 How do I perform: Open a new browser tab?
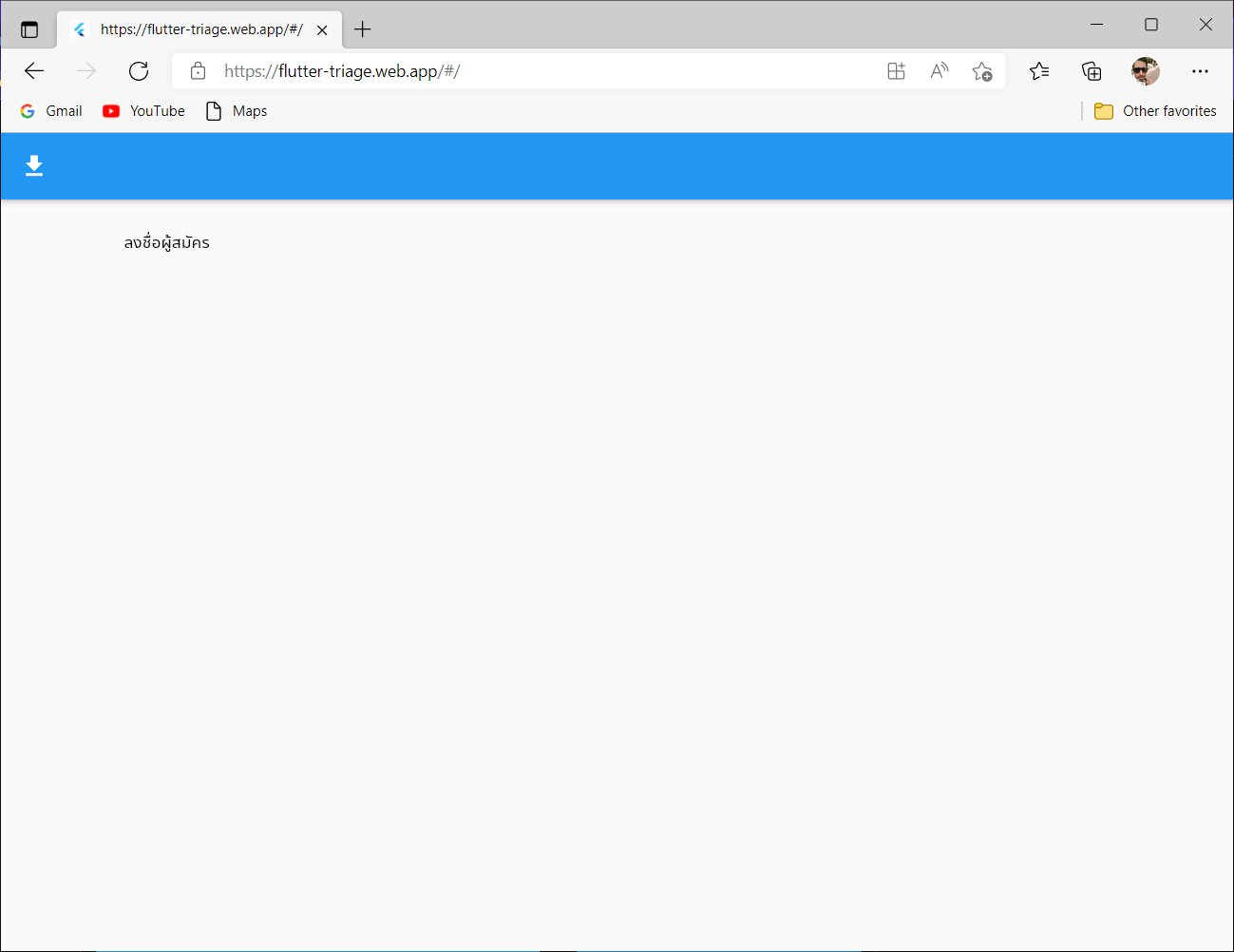point(362,29)
